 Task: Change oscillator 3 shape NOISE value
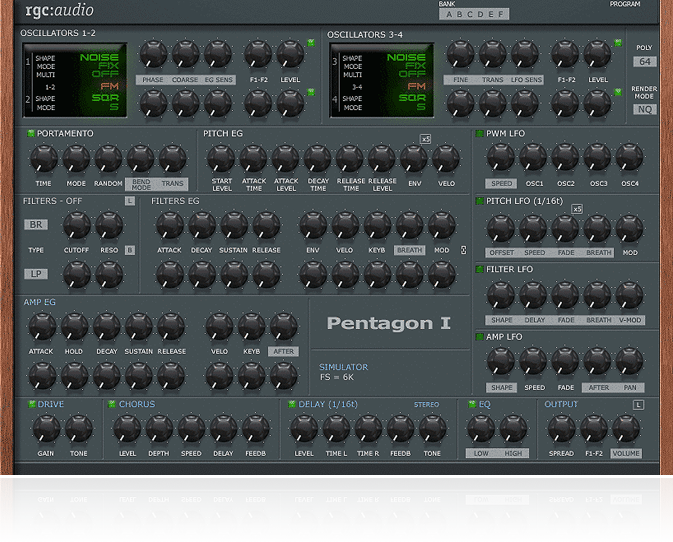pos(406,57)
